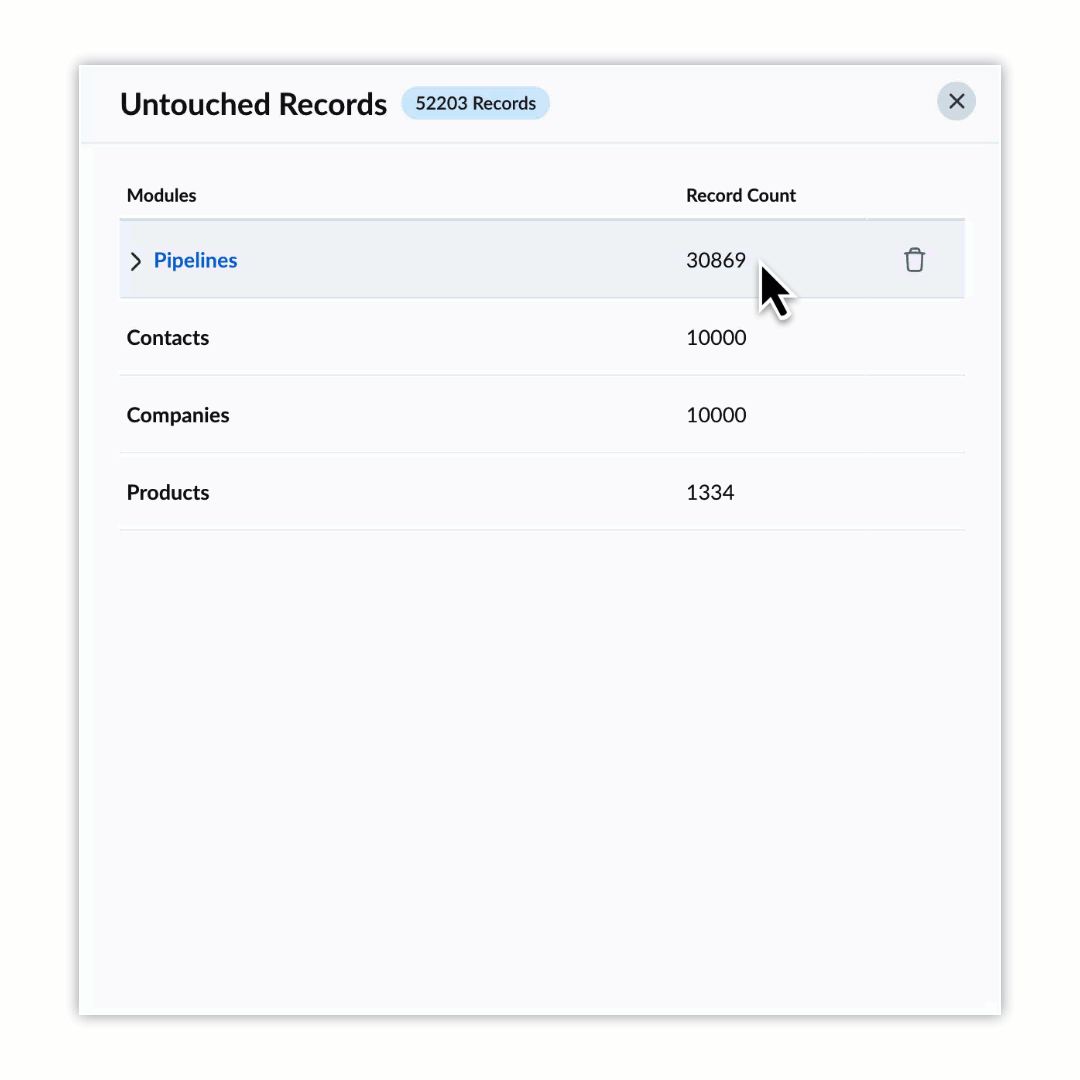Viewport: 1080px width, 1080px height.
Task: Select the Products module row
Action: pyautogui.click(x=542, y=492)
